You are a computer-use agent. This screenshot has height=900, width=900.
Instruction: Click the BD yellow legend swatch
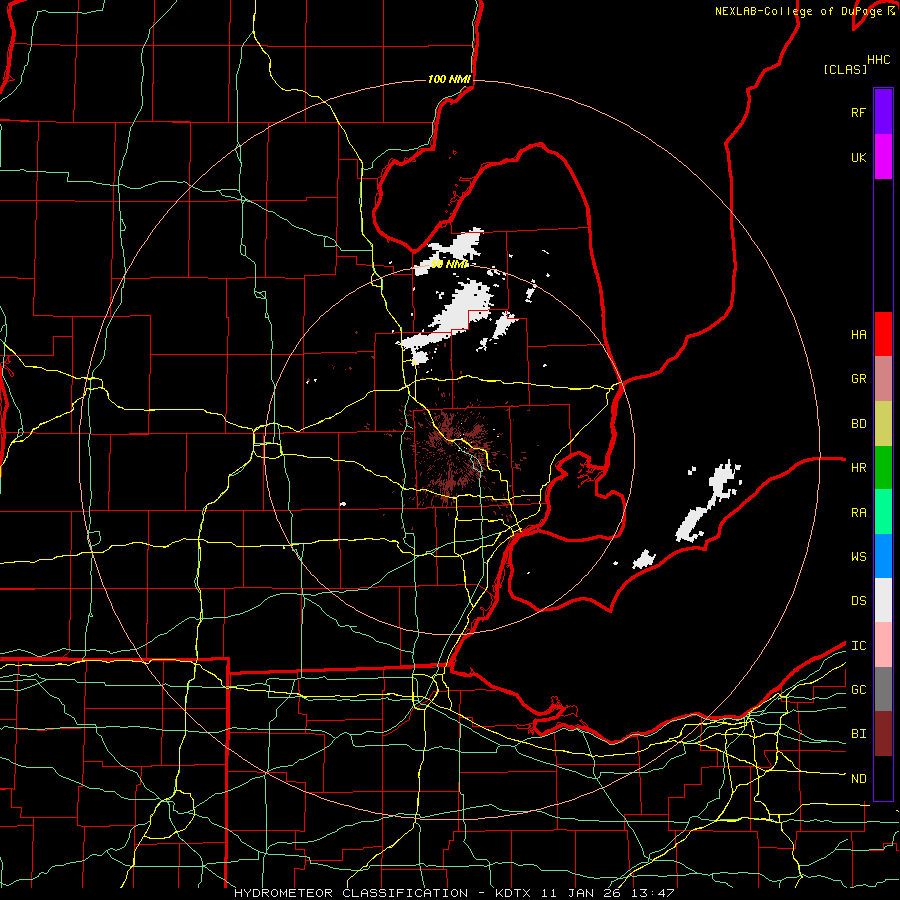[883, 424]
